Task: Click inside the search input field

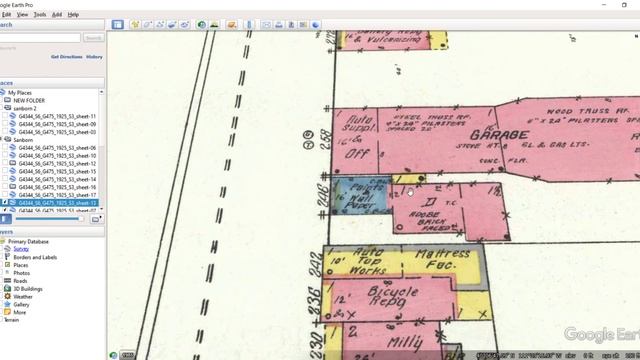Action: click(40, 38)
